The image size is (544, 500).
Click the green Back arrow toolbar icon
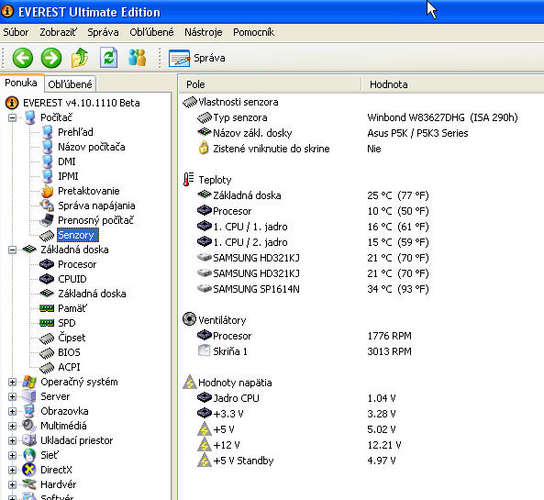23,58
